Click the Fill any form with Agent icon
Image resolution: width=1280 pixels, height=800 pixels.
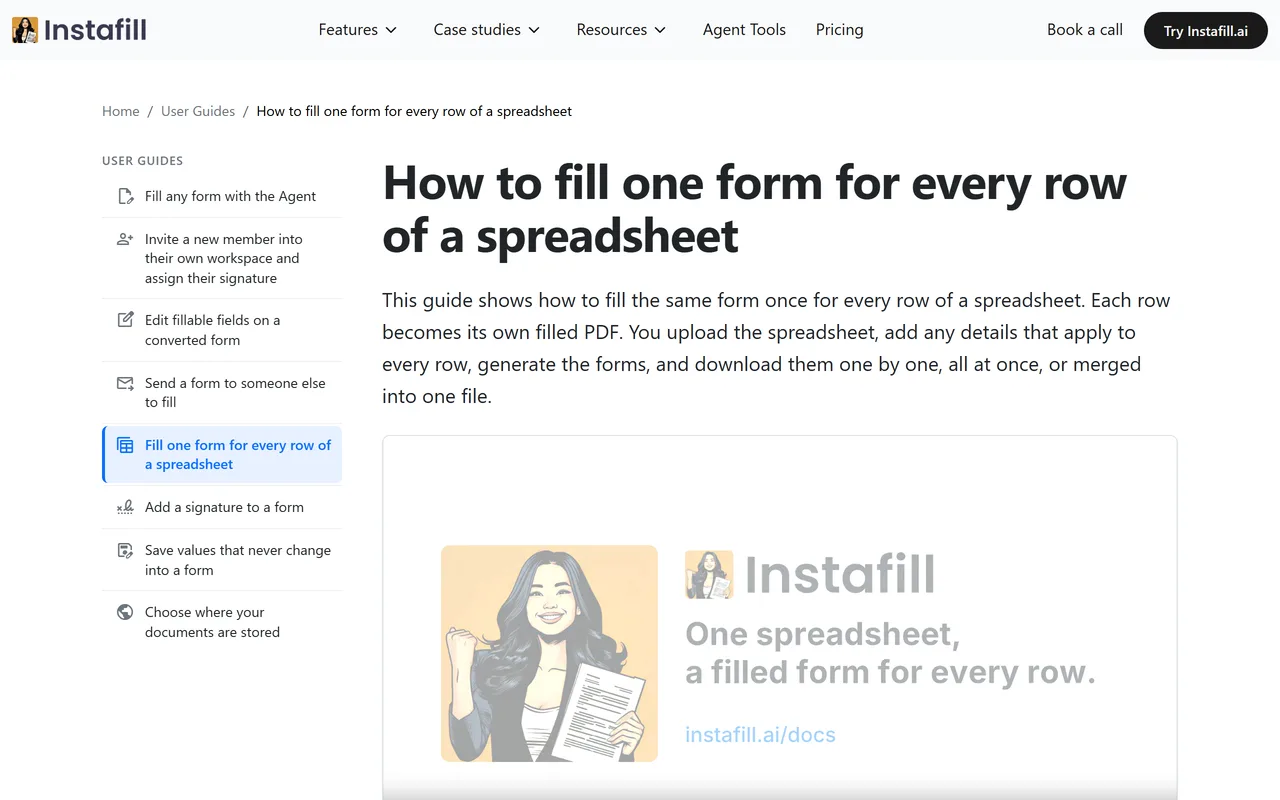(x=125, y=196)
